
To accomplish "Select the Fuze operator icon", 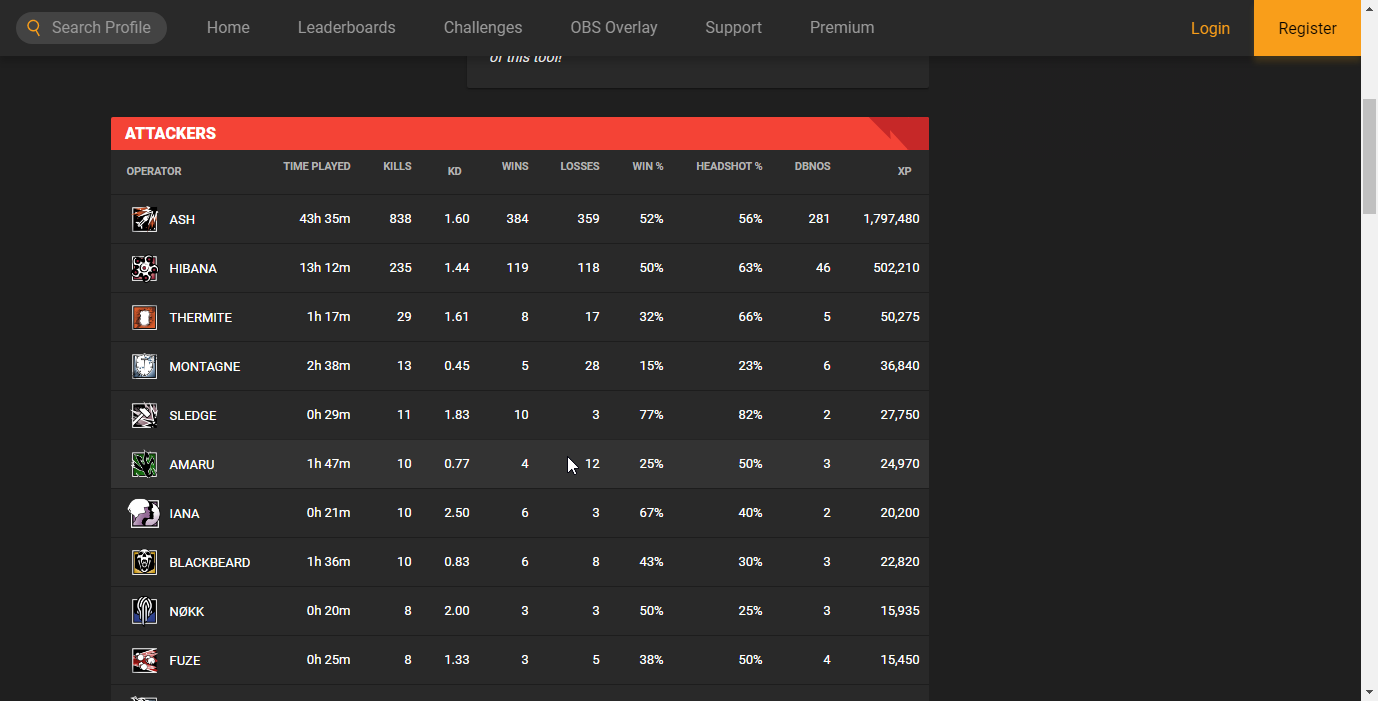I will tap(144, 660).
